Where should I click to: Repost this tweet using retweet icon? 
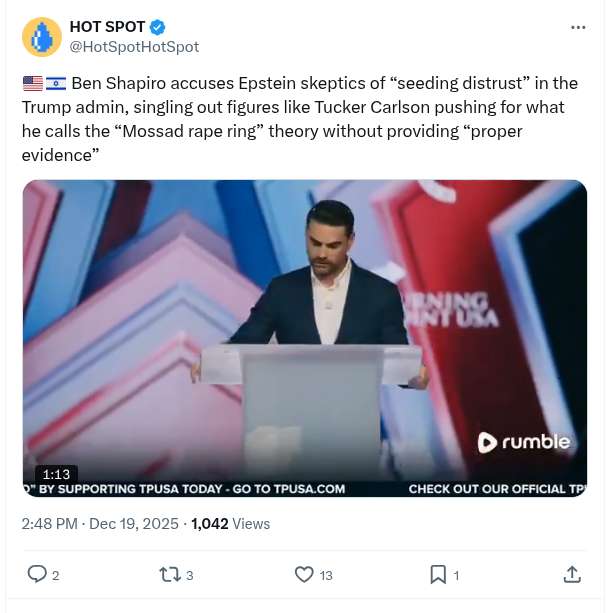[169, 574]
